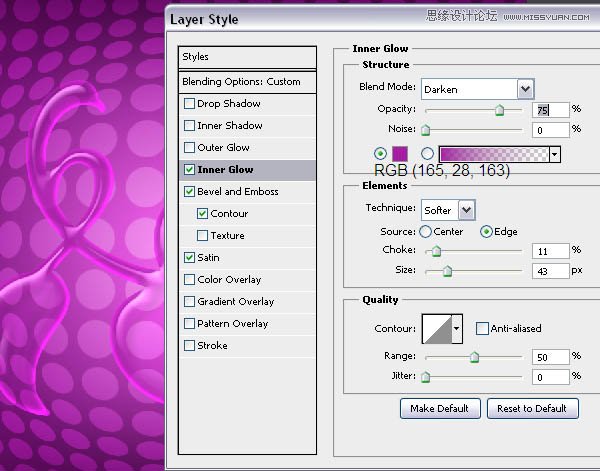Click the Opacity slider handle
The height and width of the screenshot is (471, 600).
[500, 111]
